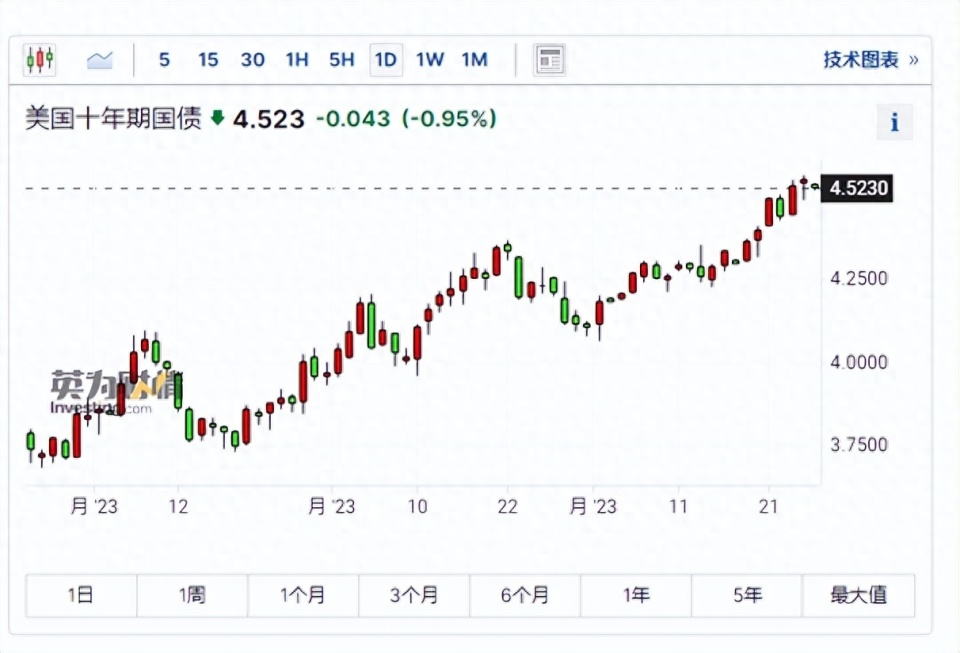
Task: Click the 4.5230 price label
Action: [858, 188]
